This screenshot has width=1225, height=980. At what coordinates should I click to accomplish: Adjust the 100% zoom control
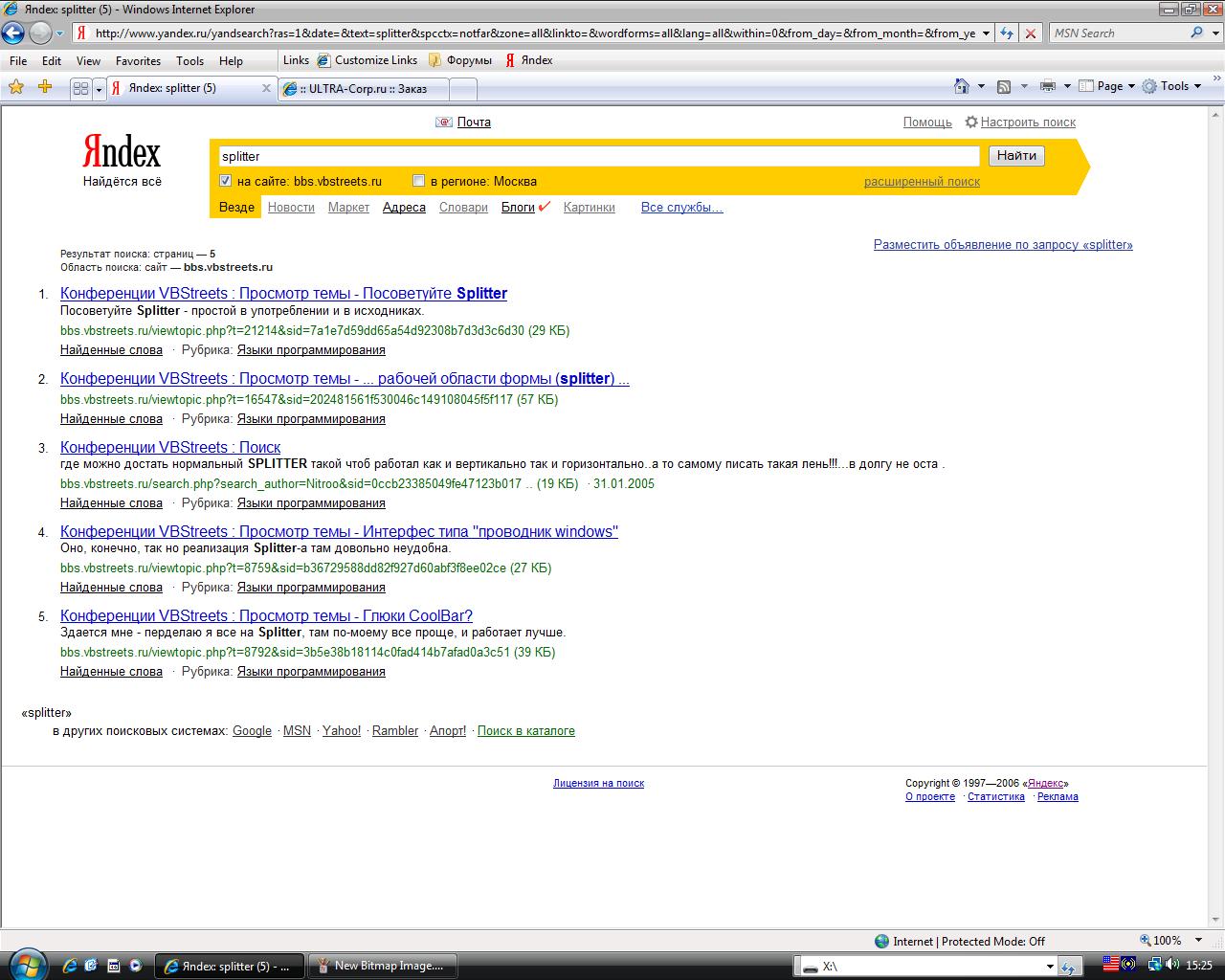1164,941
